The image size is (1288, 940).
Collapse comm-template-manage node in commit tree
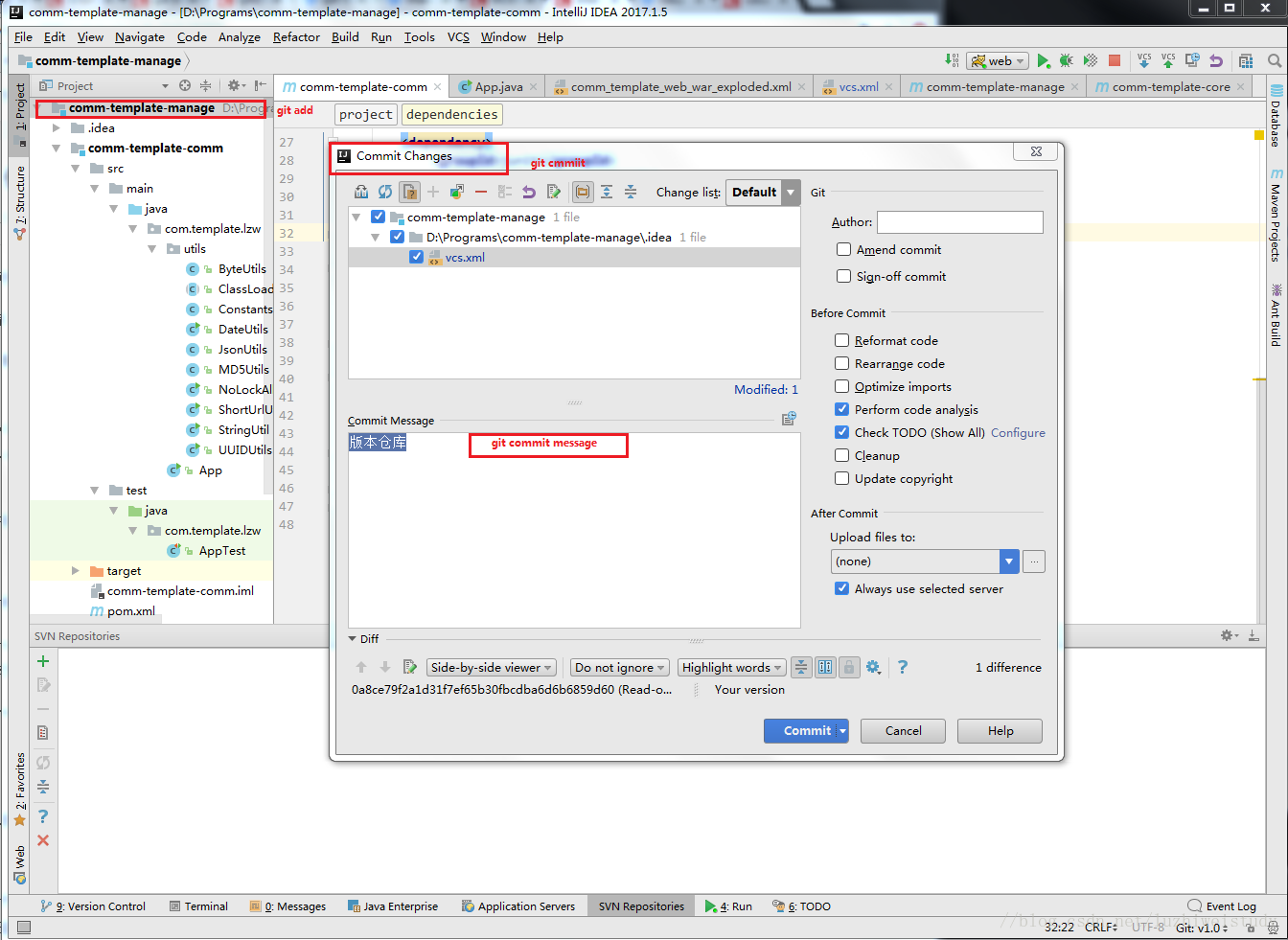point(356,218)
